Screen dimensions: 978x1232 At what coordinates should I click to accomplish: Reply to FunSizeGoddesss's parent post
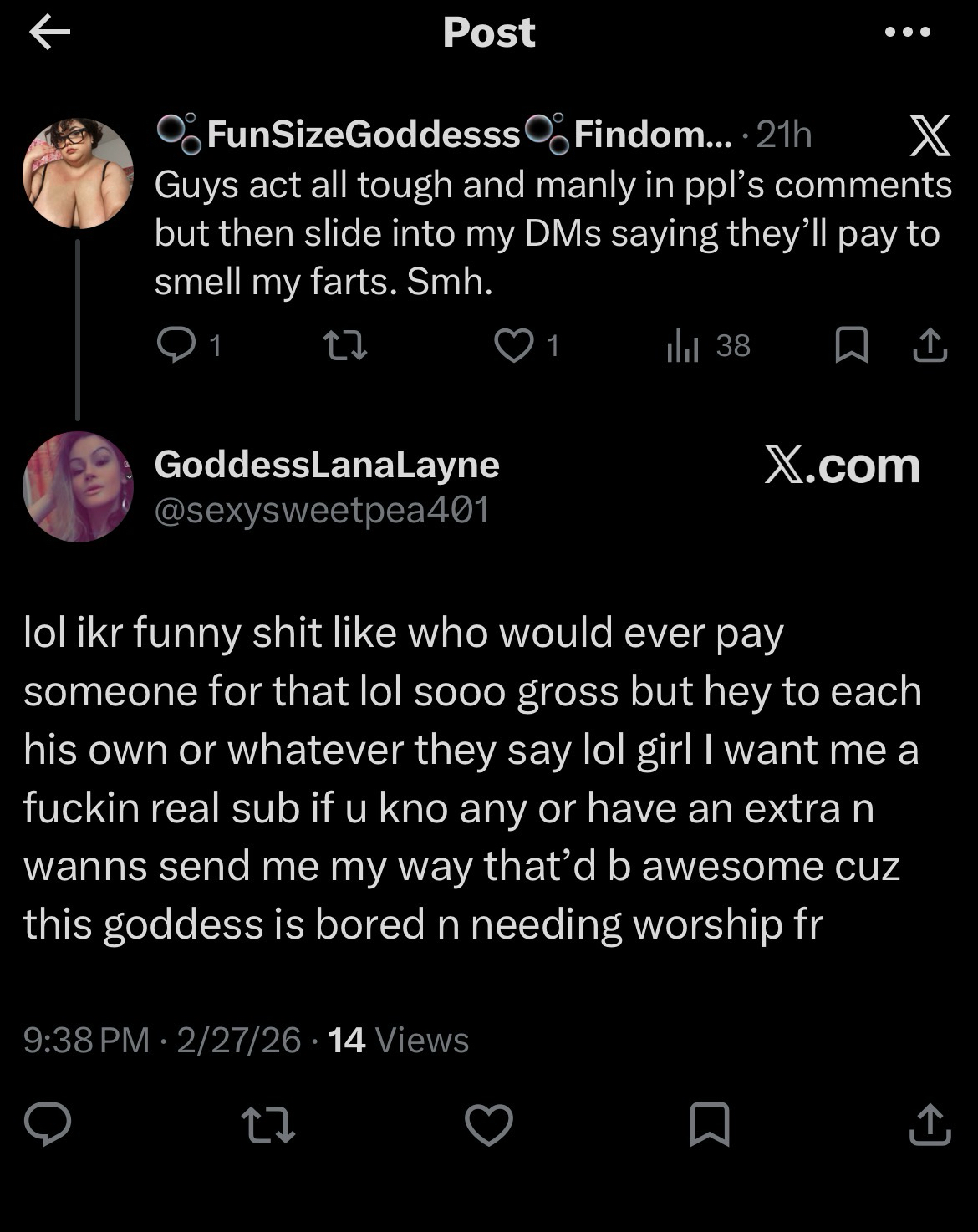click(x=176, y=346)
